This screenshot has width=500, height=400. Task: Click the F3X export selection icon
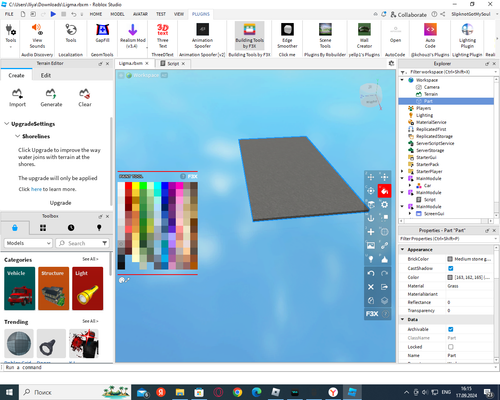[384, 287]
